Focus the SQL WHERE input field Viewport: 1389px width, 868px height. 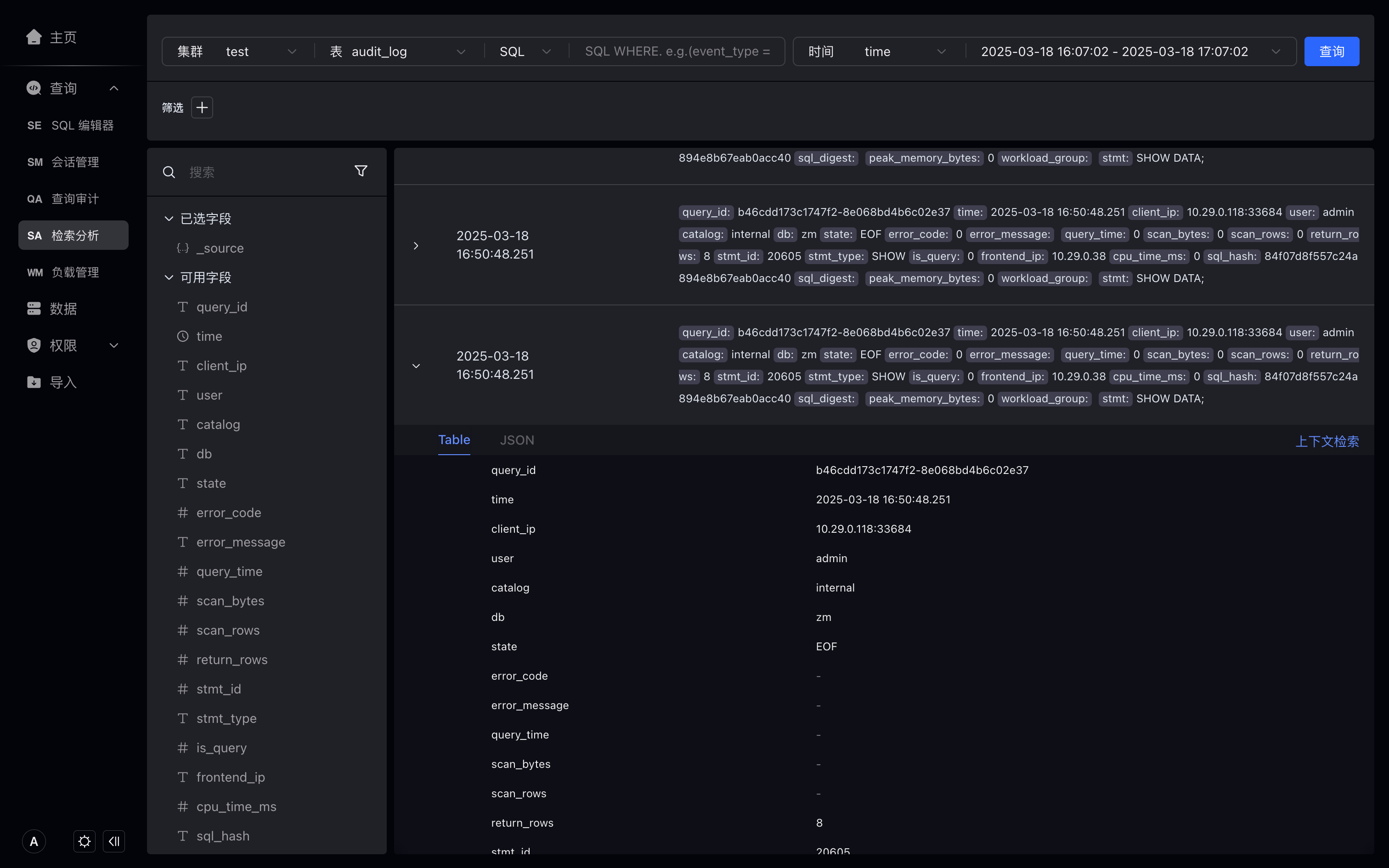(678, 51)
